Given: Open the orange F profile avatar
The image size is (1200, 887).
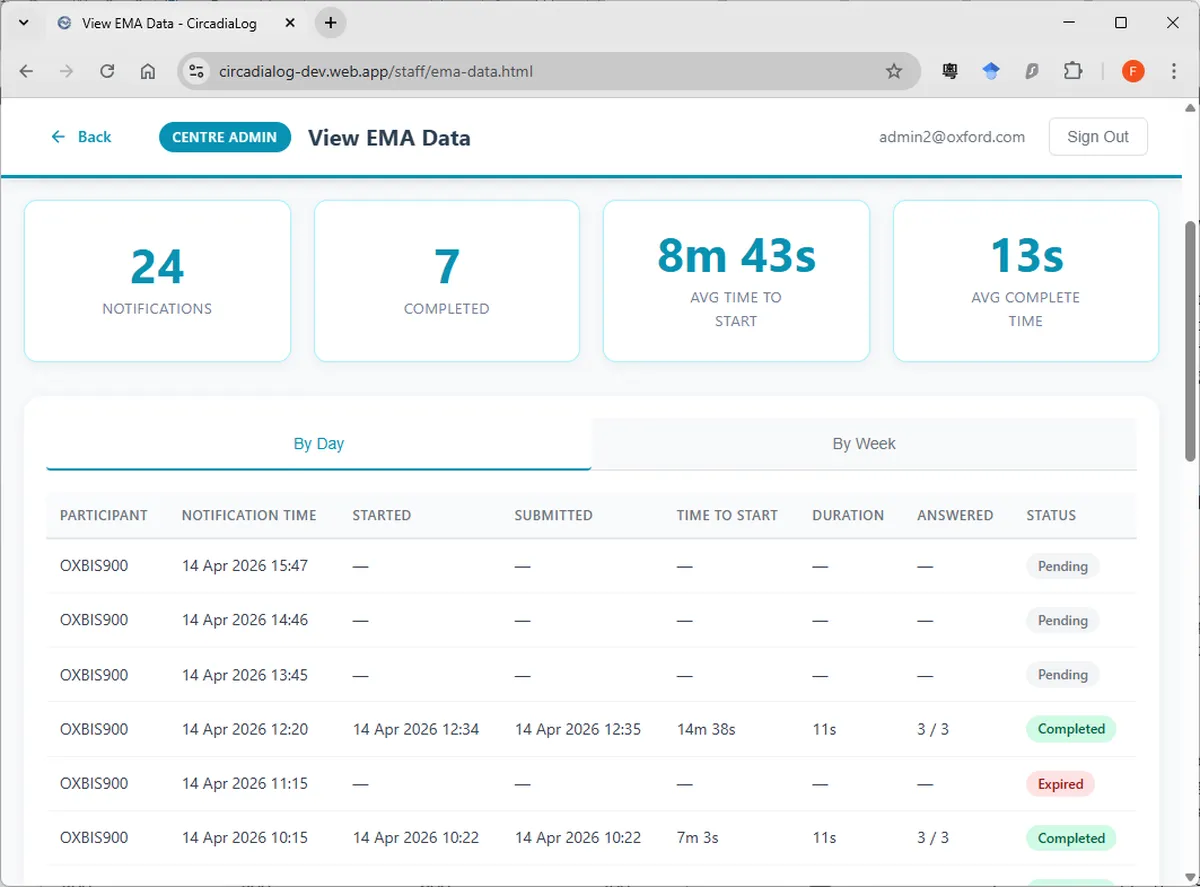Looking at the screenshot, I should (1133, 71).
